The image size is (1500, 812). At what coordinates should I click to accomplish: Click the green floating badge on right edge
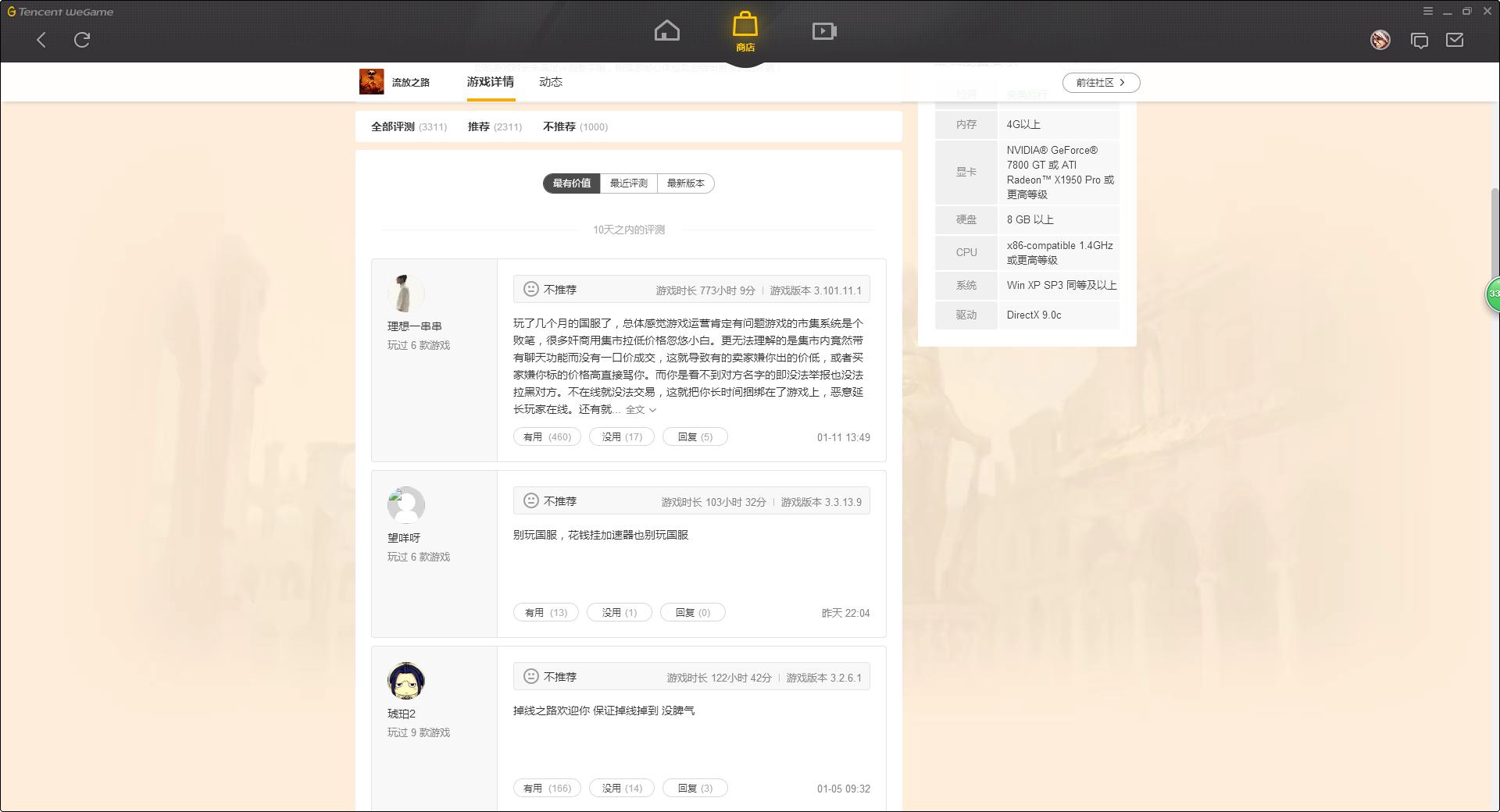pos(1493,294)
